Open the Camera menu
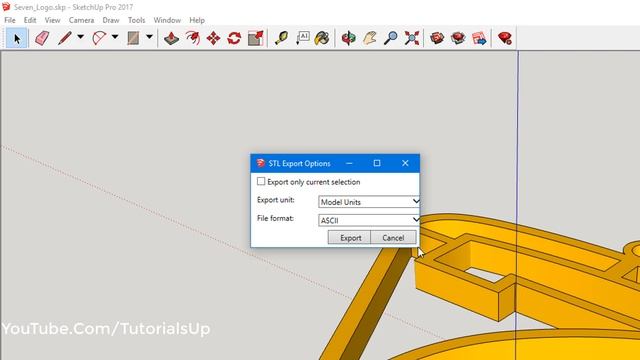640x360 pixels. [81, 20]
